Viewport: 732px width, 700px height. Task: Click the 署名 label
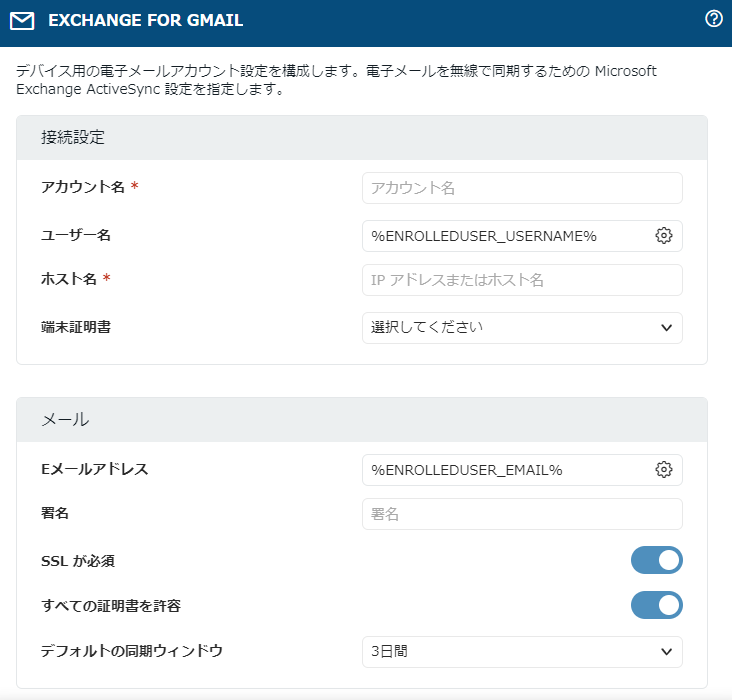[55, 513]
